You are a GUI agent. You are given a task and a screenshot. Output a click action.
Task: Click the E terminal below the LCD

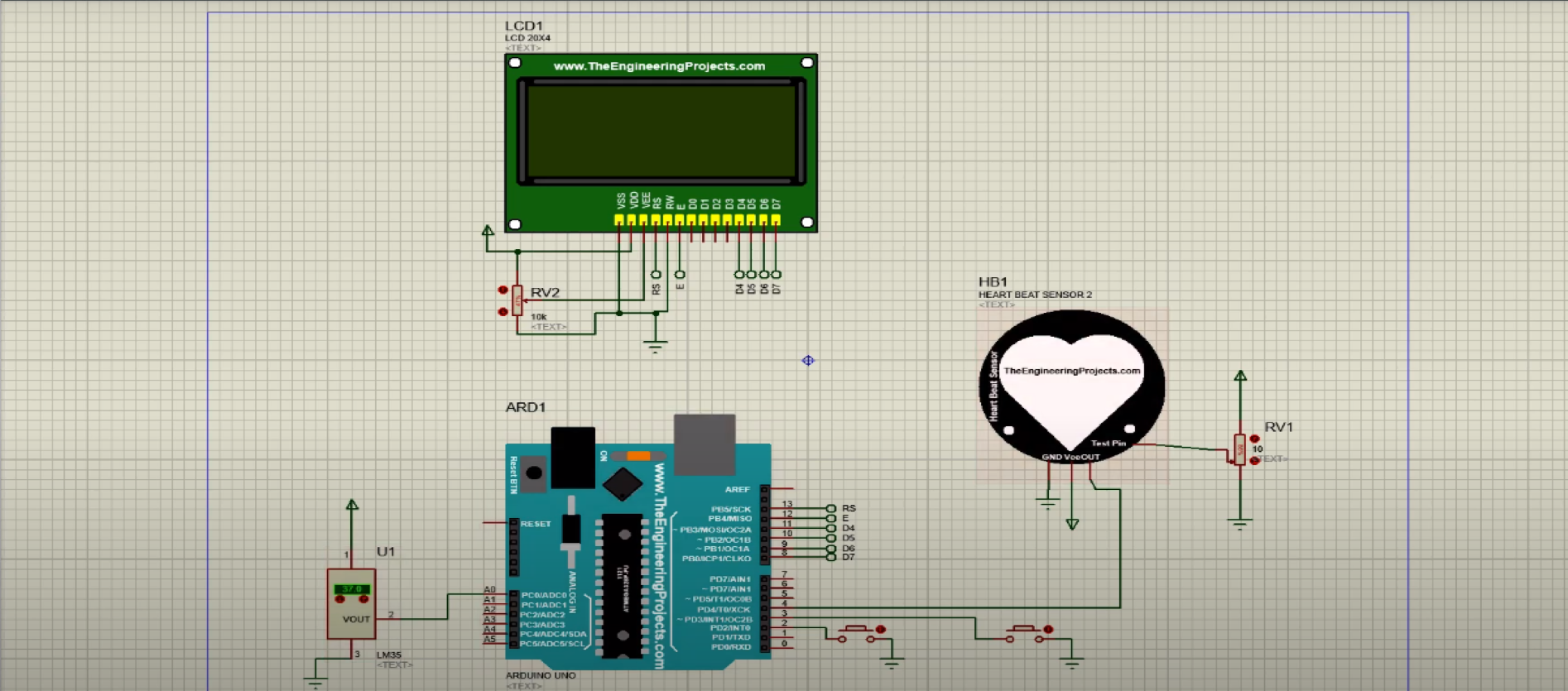click(680, 274)
